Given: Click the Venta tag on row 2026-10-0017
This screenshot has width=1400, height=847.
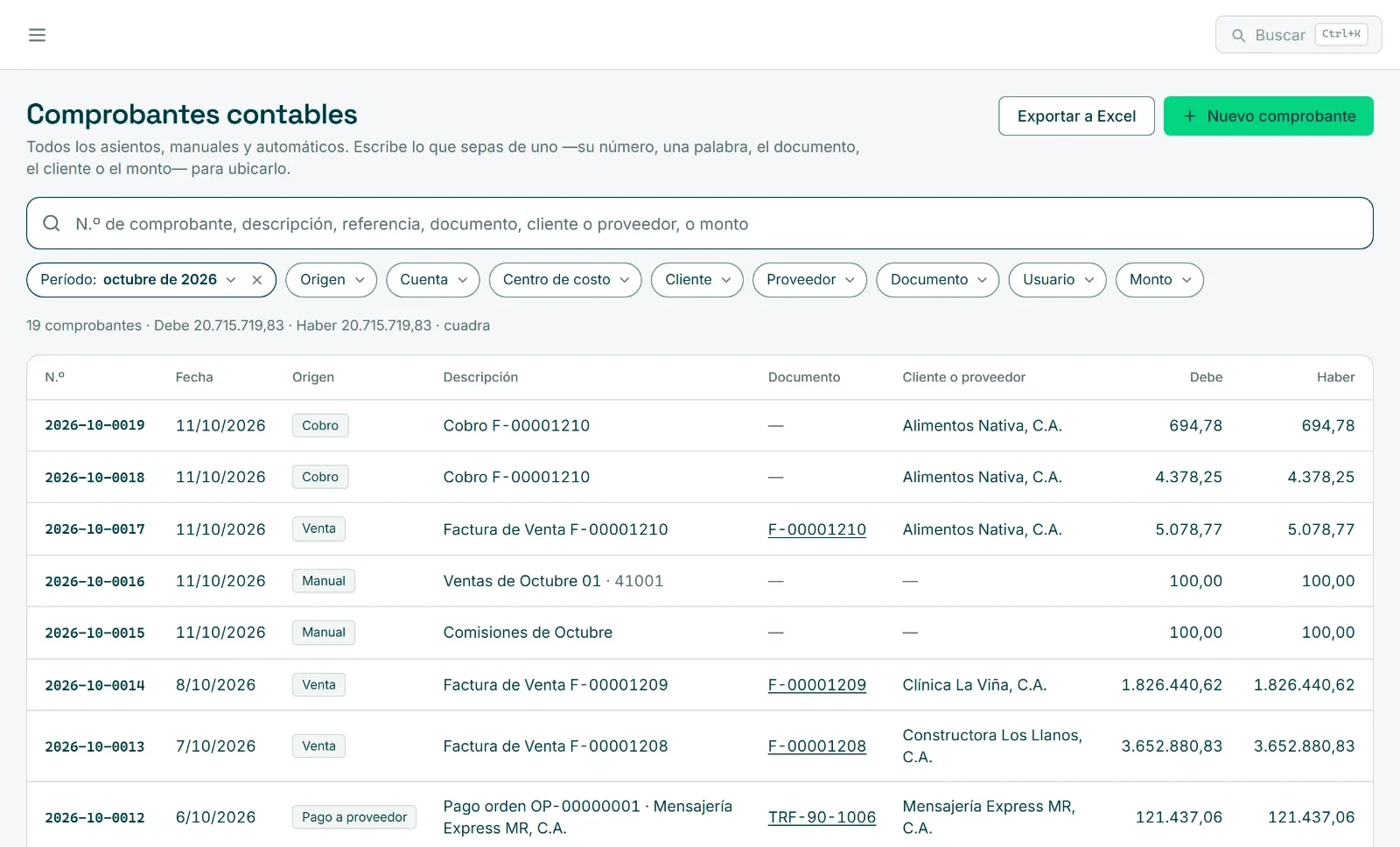Looking at the screenshot, I should (318, 528).
